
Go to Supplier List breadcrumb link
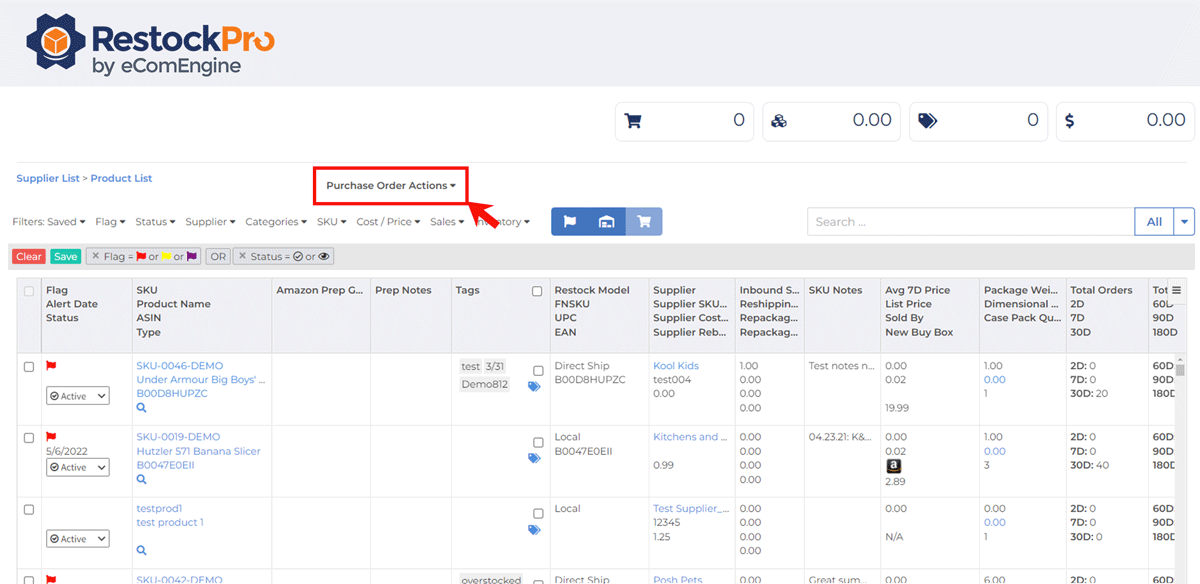tap(47, 178)
